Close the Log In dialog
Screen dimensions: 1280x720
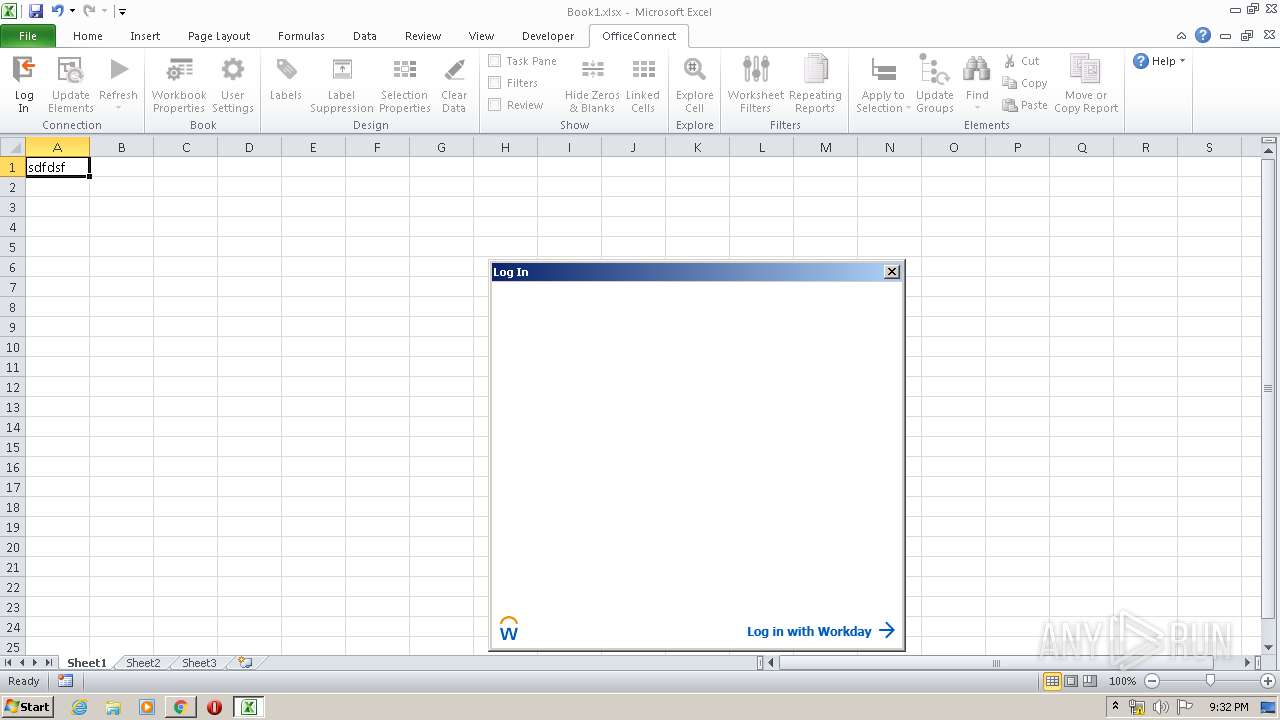[x=892, y=272]
